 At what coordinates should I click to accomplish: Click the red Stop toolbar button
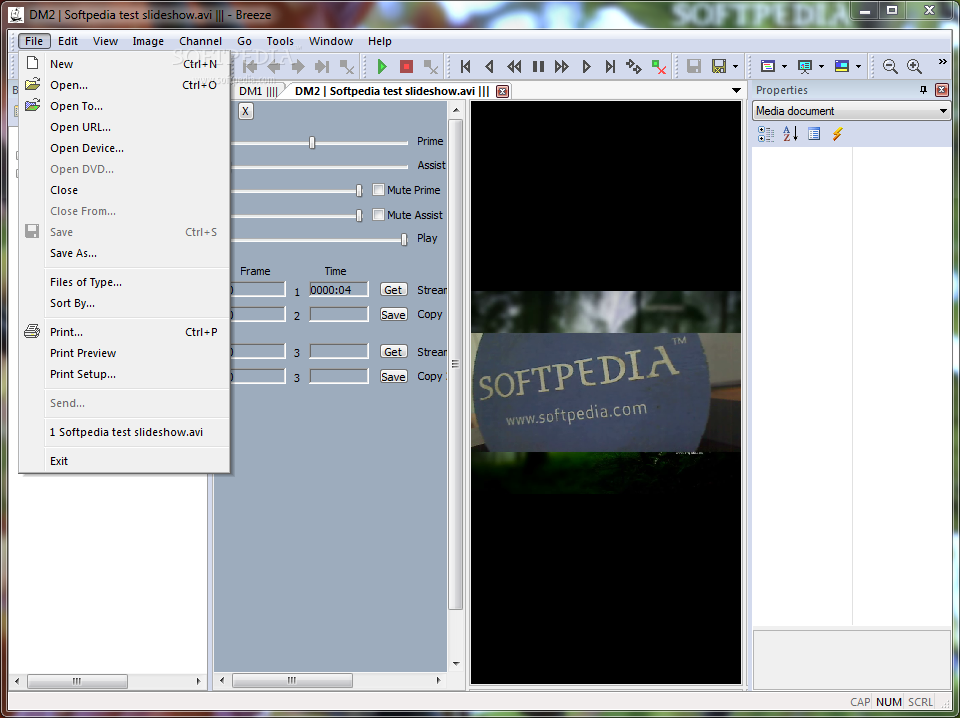pyautogui.click(x=407, y=66)
